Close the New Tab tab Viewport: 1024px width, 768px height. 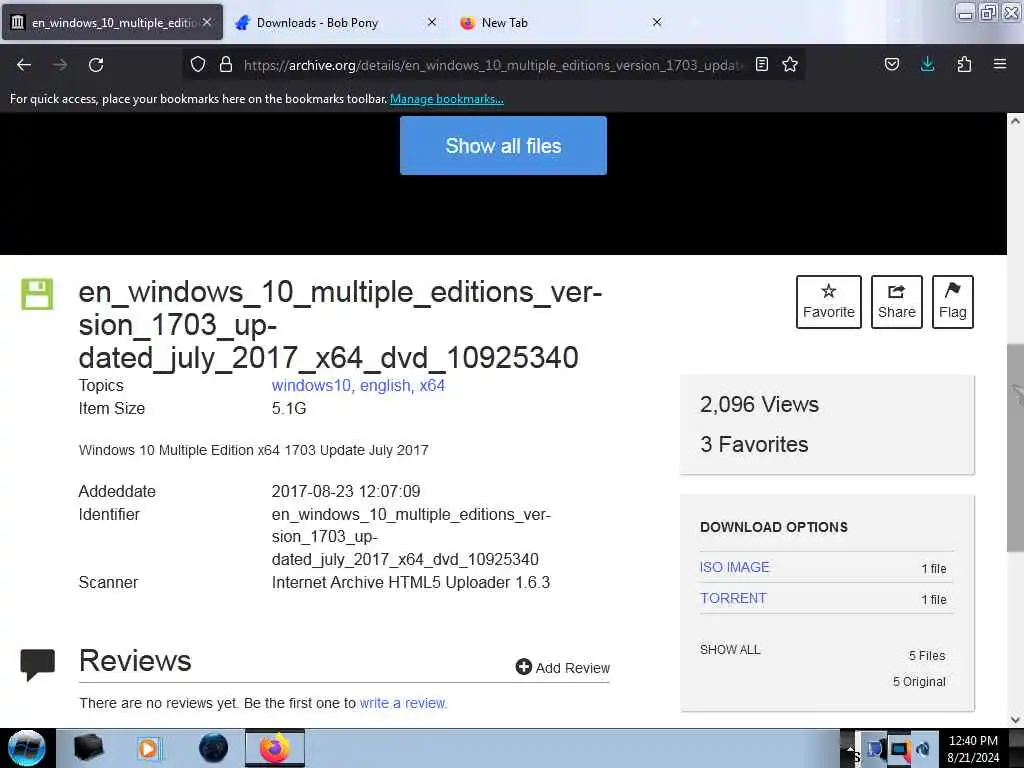(x=657, y=22)
